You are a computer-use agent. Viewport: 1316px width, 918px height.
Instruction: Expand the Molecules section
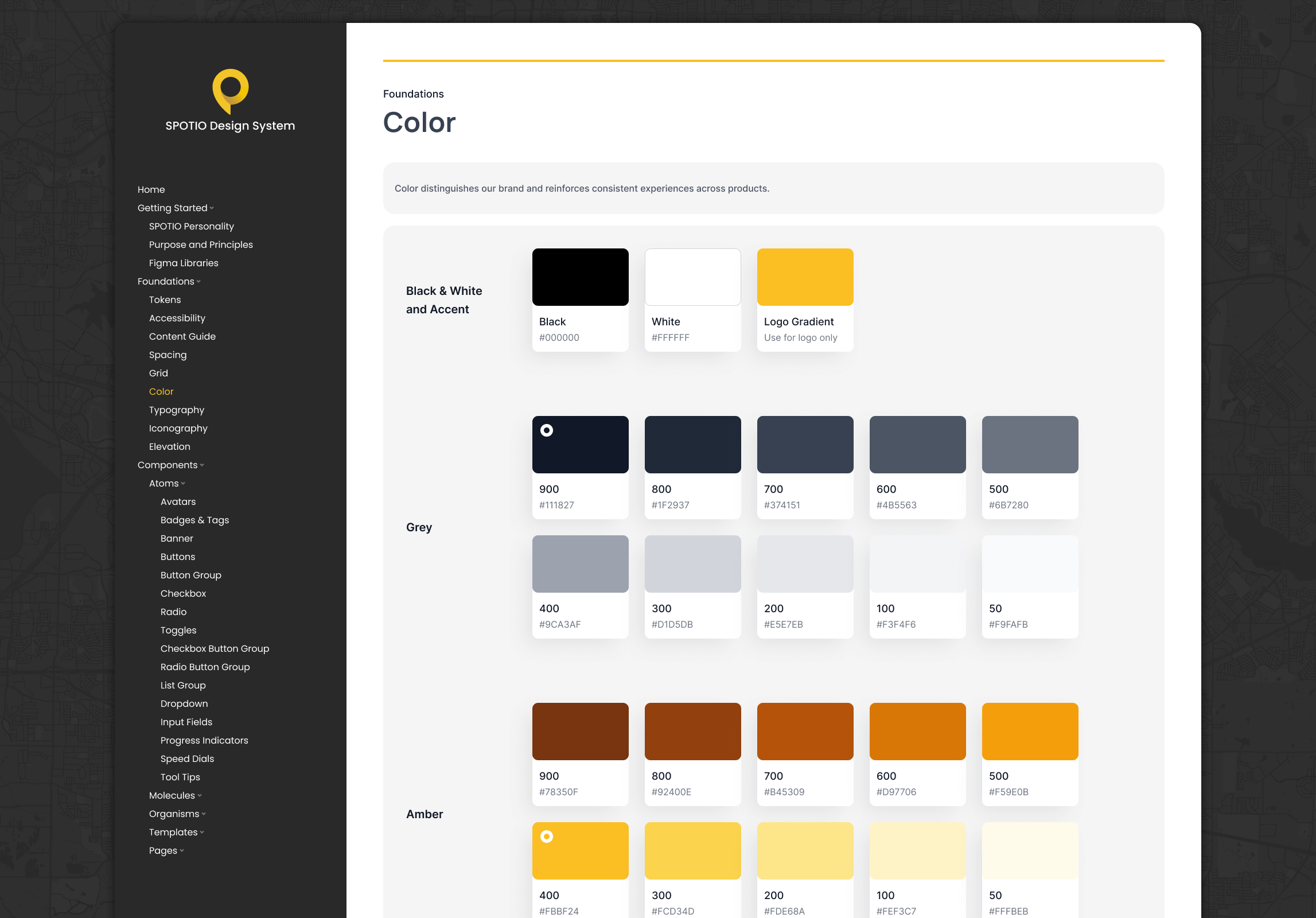[x=176, y=795]
